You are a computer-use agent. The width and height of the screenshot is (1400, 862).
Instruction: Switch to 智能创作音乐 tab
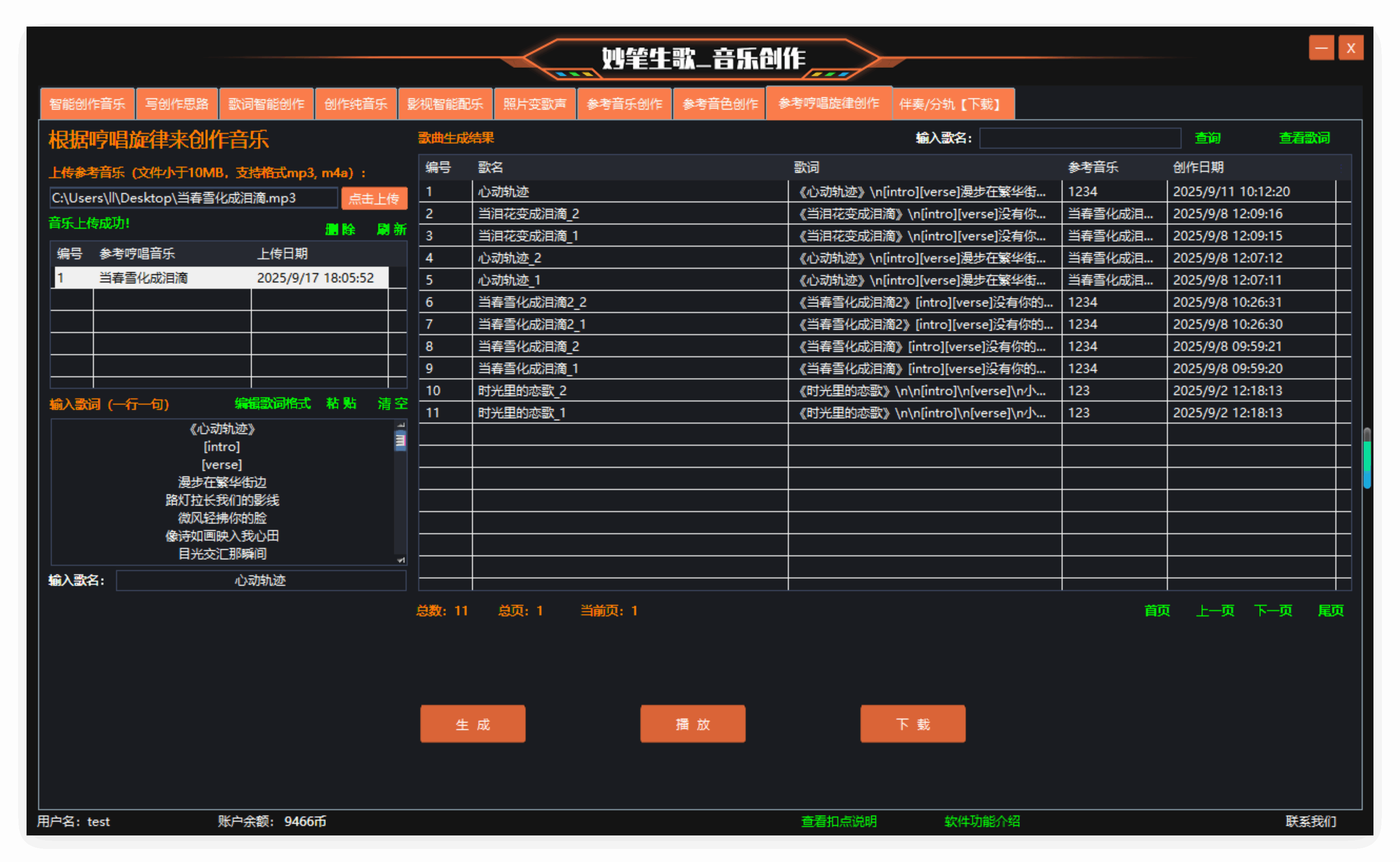(x=87, y=104)
